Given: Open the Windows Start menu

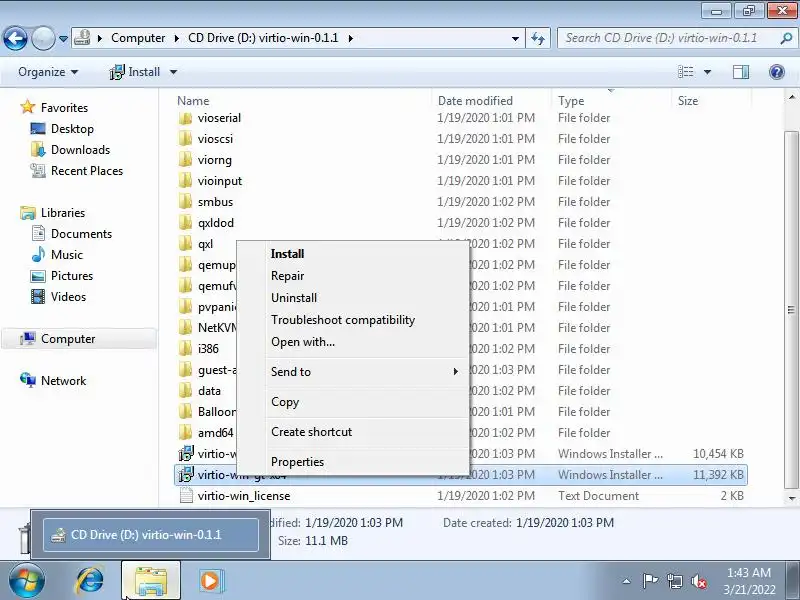Looking at the screenshot, I should coord(27,581).
